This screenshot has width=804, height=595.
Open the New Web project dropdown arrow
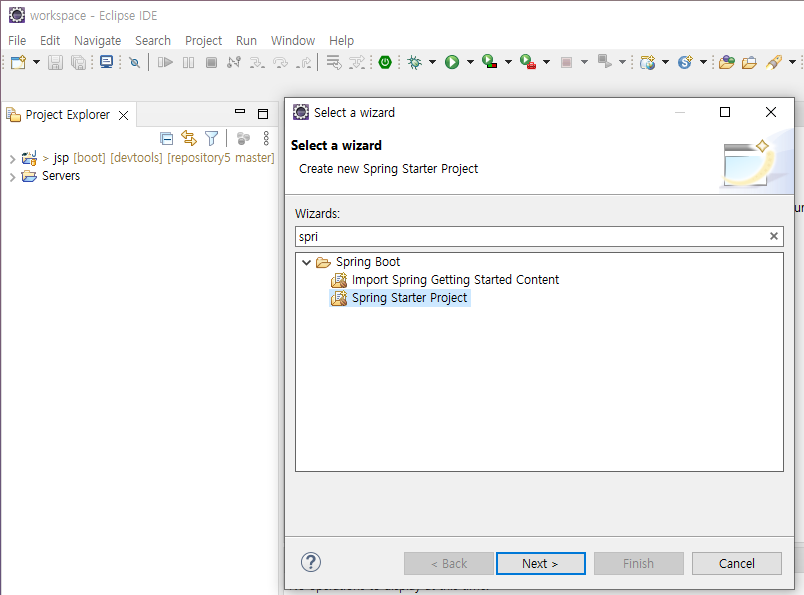coord(666,62)
